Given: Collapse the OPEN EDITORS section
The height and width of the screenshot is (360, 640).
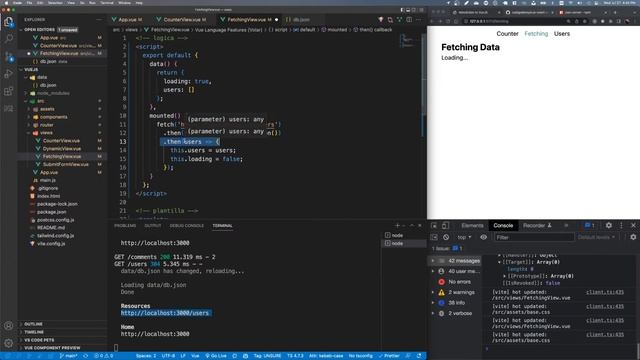Looking at the screenshot, I should pos(61,30).
